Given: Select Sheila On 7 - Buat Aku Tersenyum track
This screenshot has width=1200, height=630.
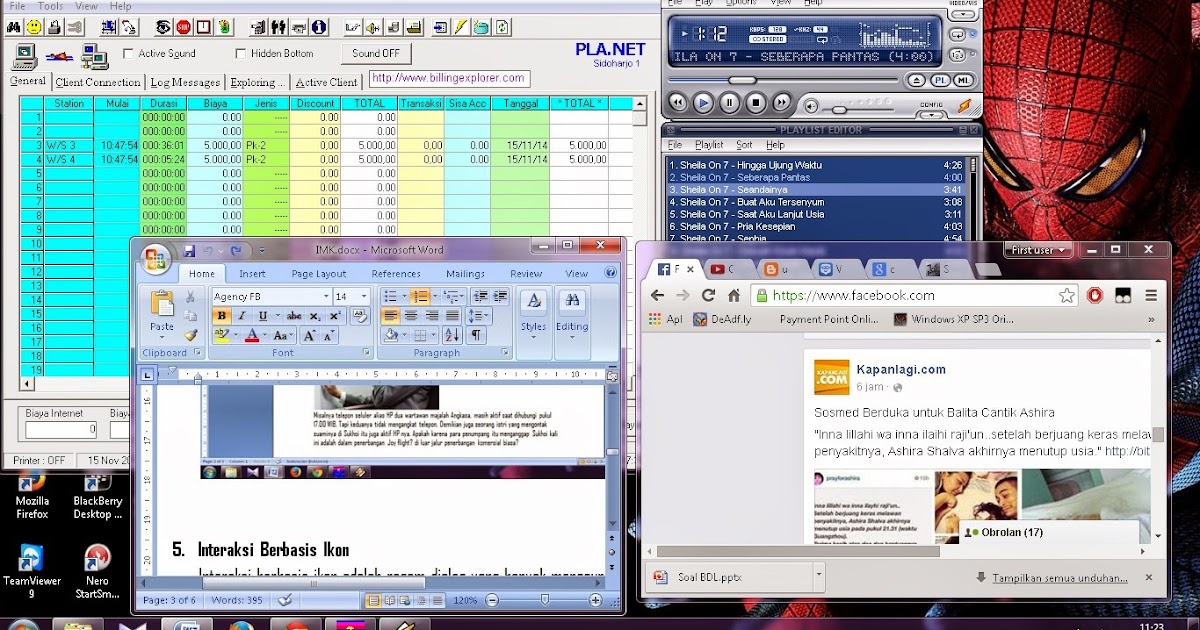Looking at the screenshot, I should coord(815,202).
